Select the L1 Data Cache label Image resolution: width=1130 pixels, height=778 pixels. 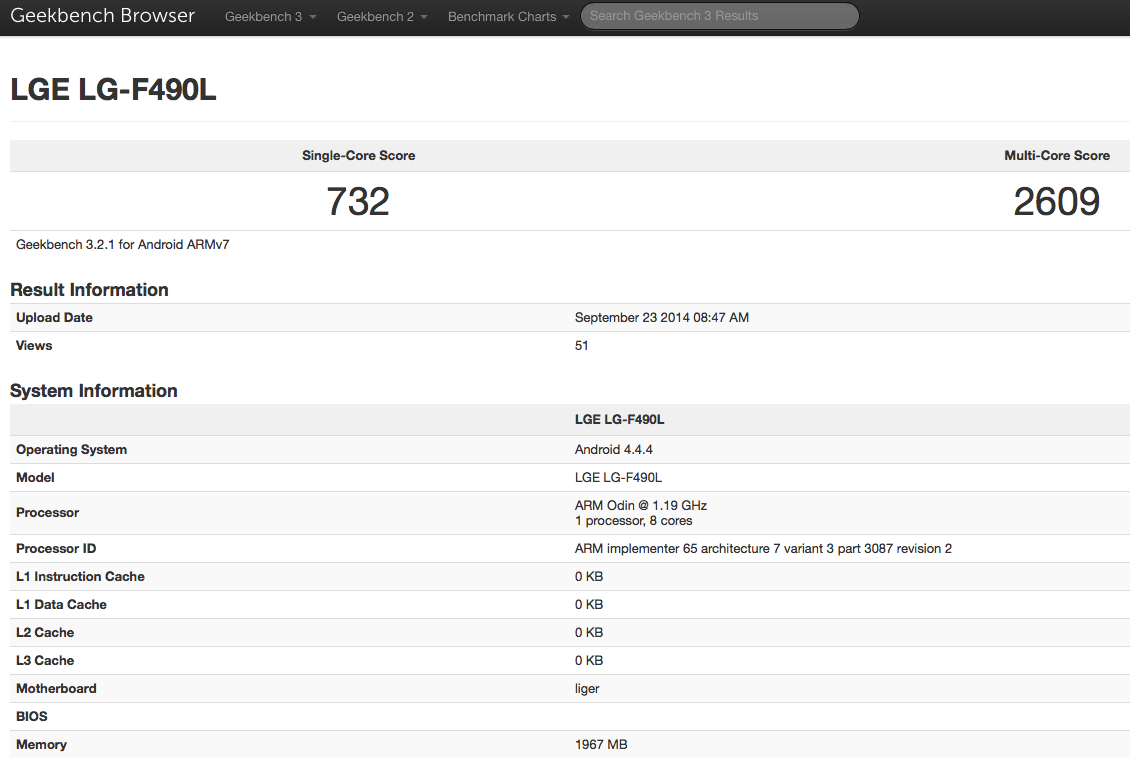(61, 605)
